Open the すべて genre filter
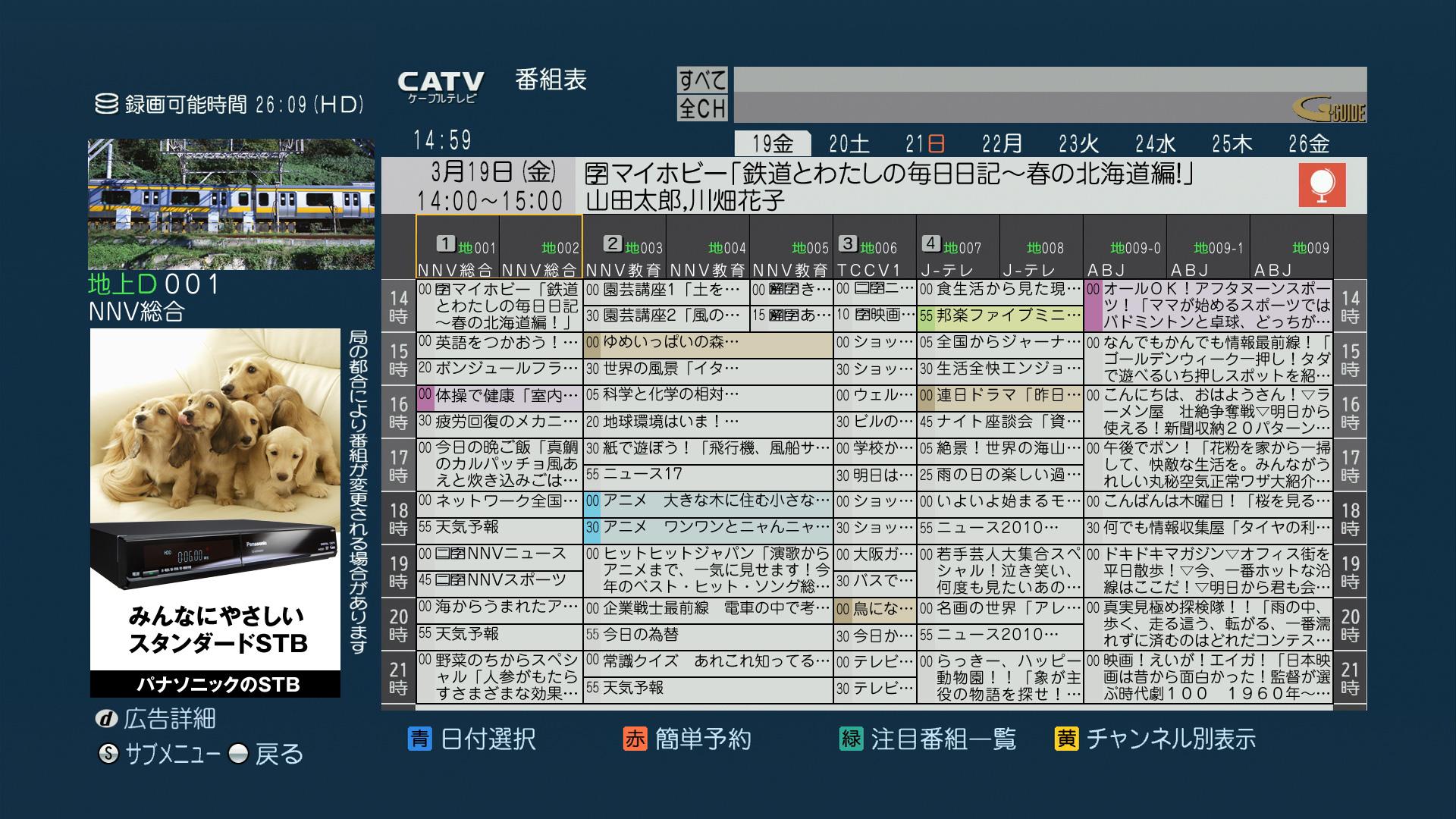Image resolution: width=1456 pixels, height=819 pixels. (x=702, y=80)
